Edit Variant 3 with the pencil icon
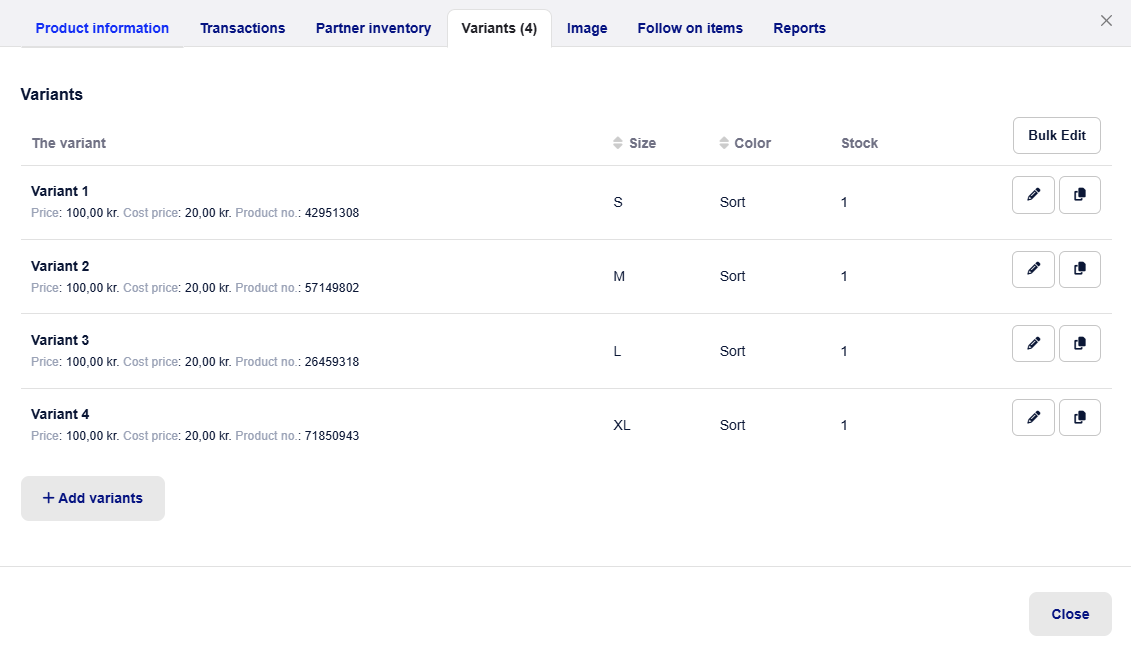Viewport: 1131px width, 656px height. (x=1033, y=344)
